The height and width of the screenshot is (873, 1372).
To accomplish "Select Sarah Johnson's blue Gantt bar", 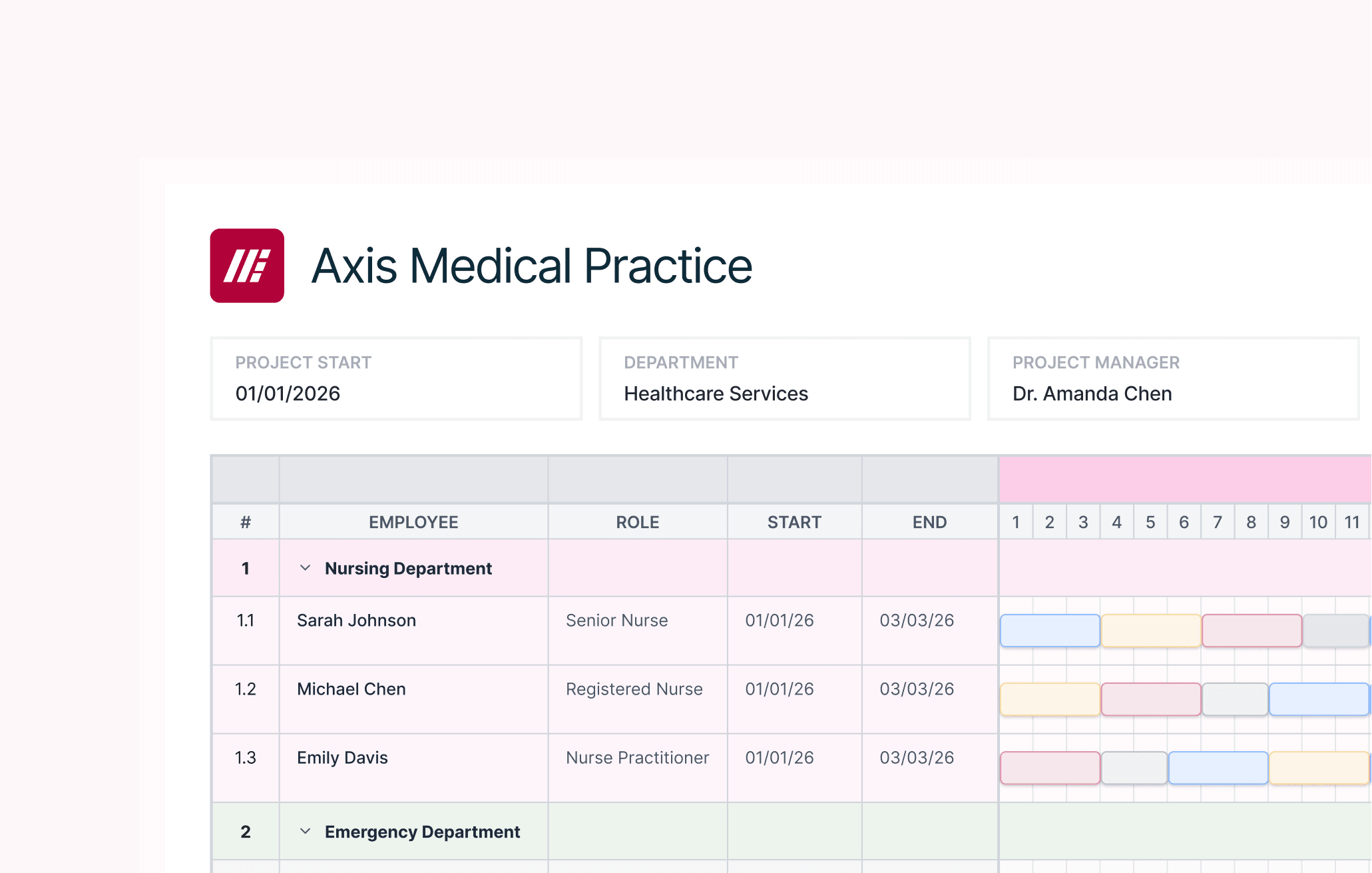I will [1049, 630].
